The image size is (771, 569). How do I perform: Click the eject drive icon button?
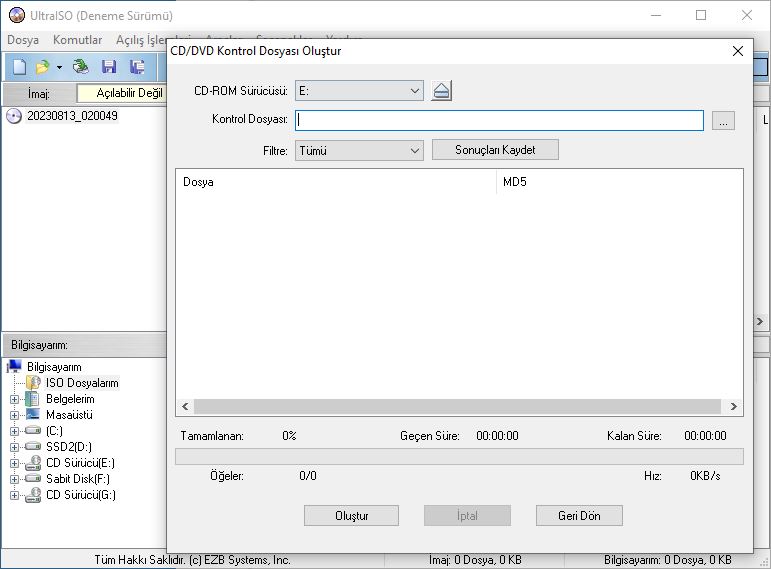[x=442, y=91]
